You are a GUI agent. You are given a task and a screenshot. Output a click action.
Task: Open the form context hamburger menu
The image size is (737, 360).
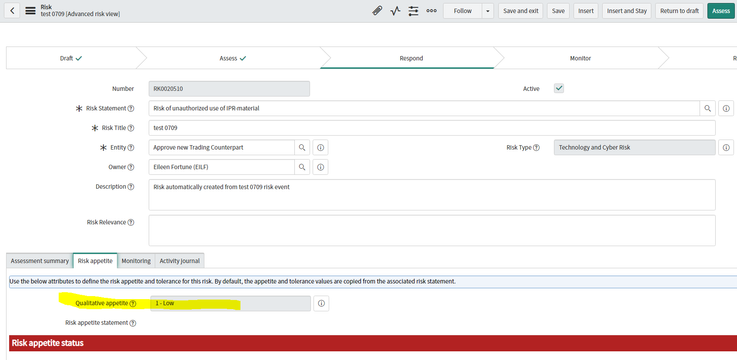coord(31,11)
